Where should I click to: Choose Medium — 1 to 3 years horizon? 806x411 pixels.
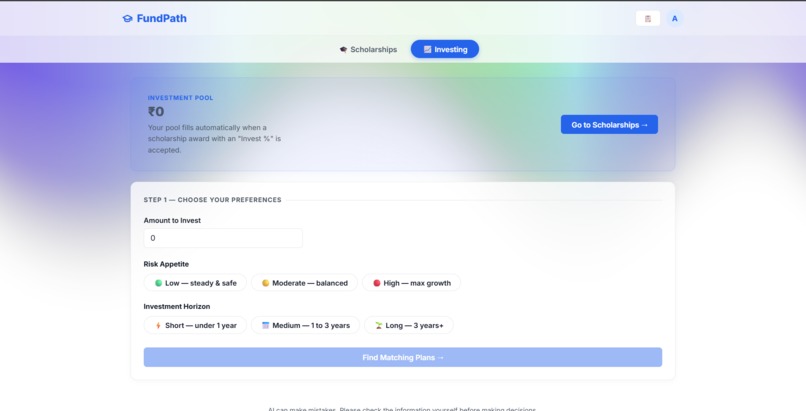pos(305,325)
